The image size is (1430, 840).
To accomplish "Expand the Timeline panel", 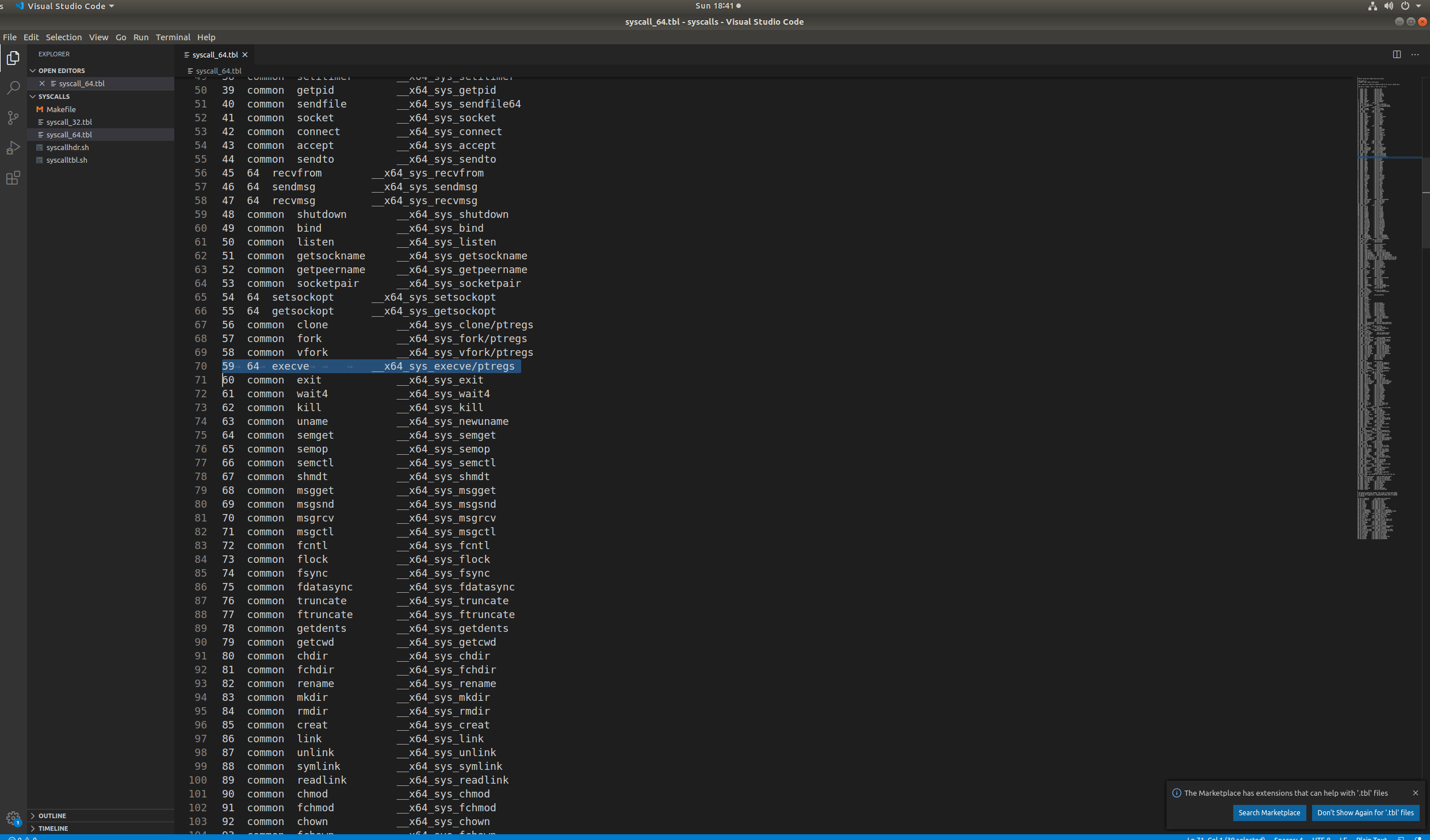I will click(x=53, y=828).
